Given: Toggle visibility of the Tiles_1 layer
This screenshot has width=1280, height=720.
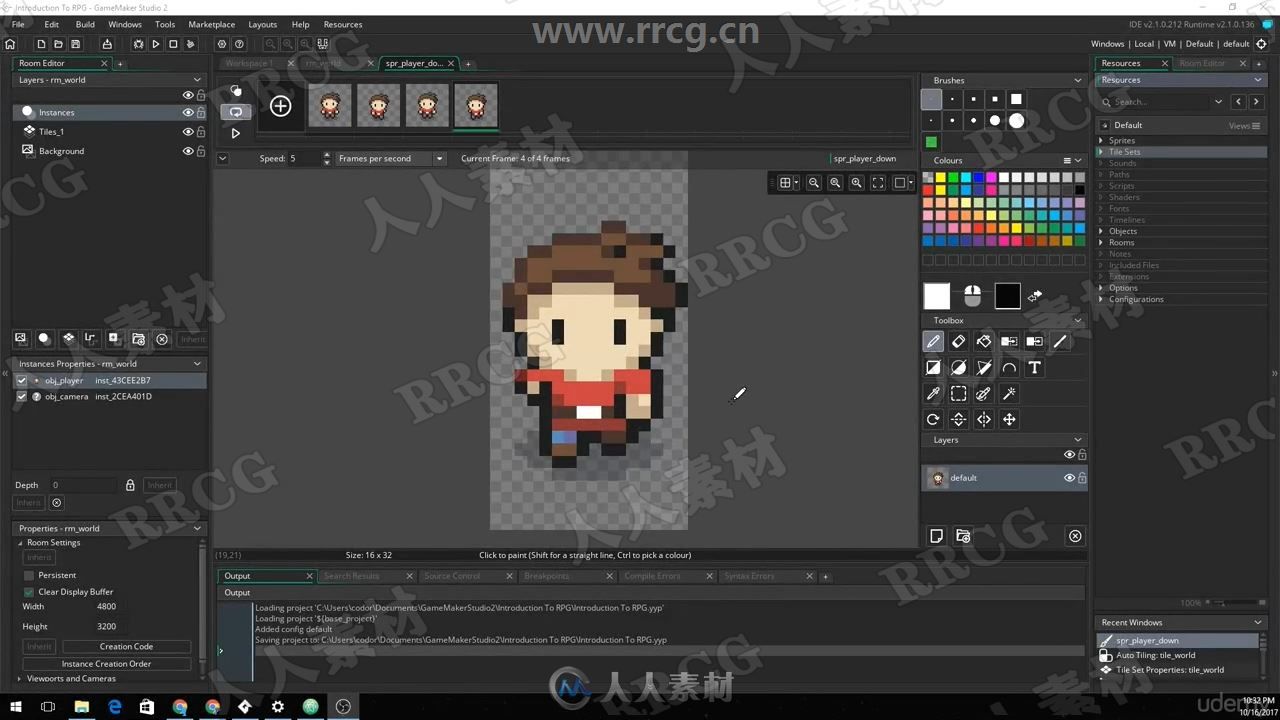Looking at the screenshot, I should 188,131.
